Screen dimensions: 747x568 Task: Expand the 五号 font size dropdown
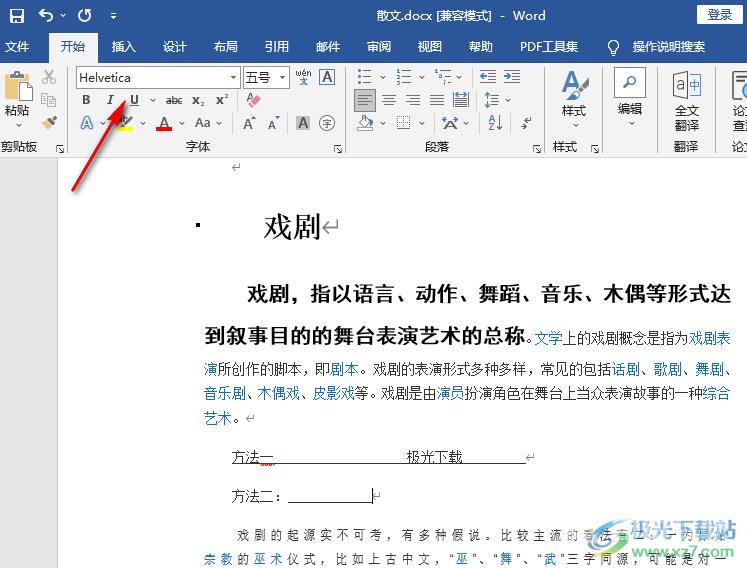pyautogui.click(x=283, y=77)
